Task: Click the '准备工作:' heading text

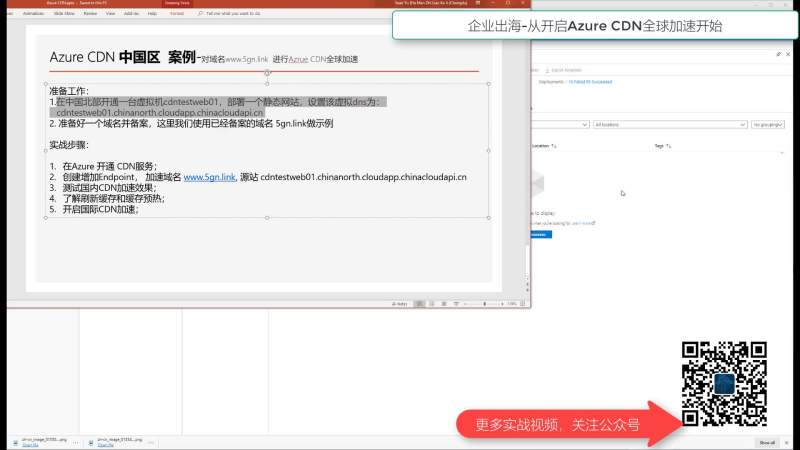Action: (69, 91)
